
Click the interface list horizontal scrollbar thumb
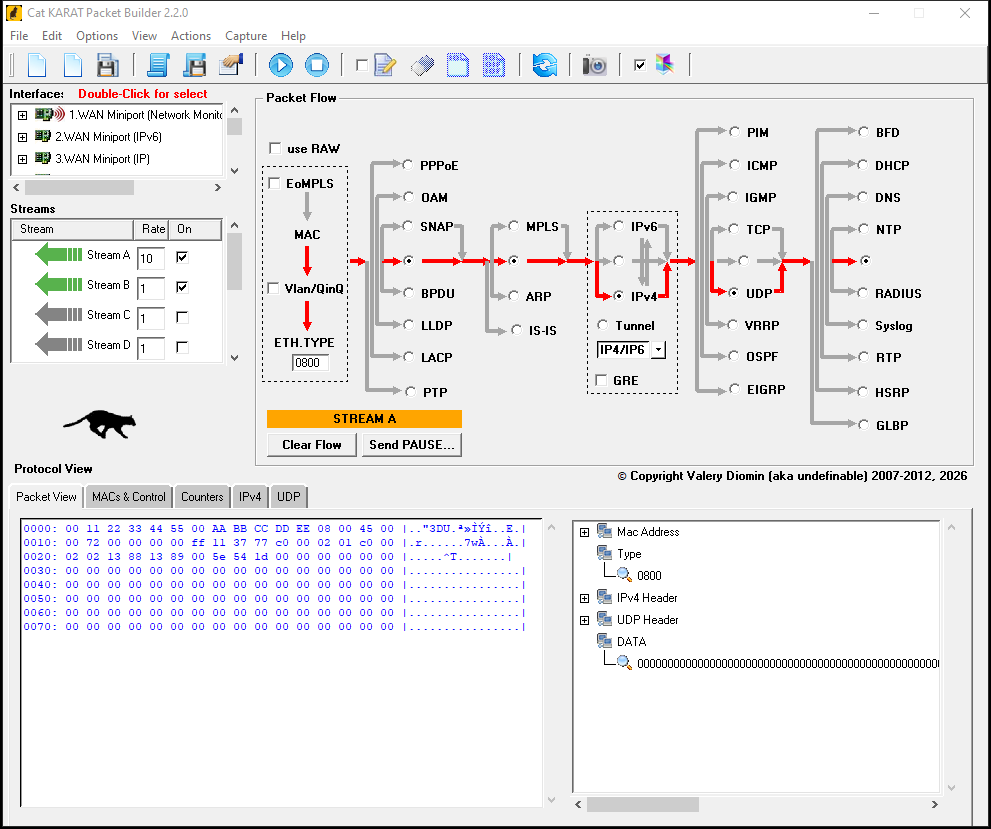click(x=79, y=188)
